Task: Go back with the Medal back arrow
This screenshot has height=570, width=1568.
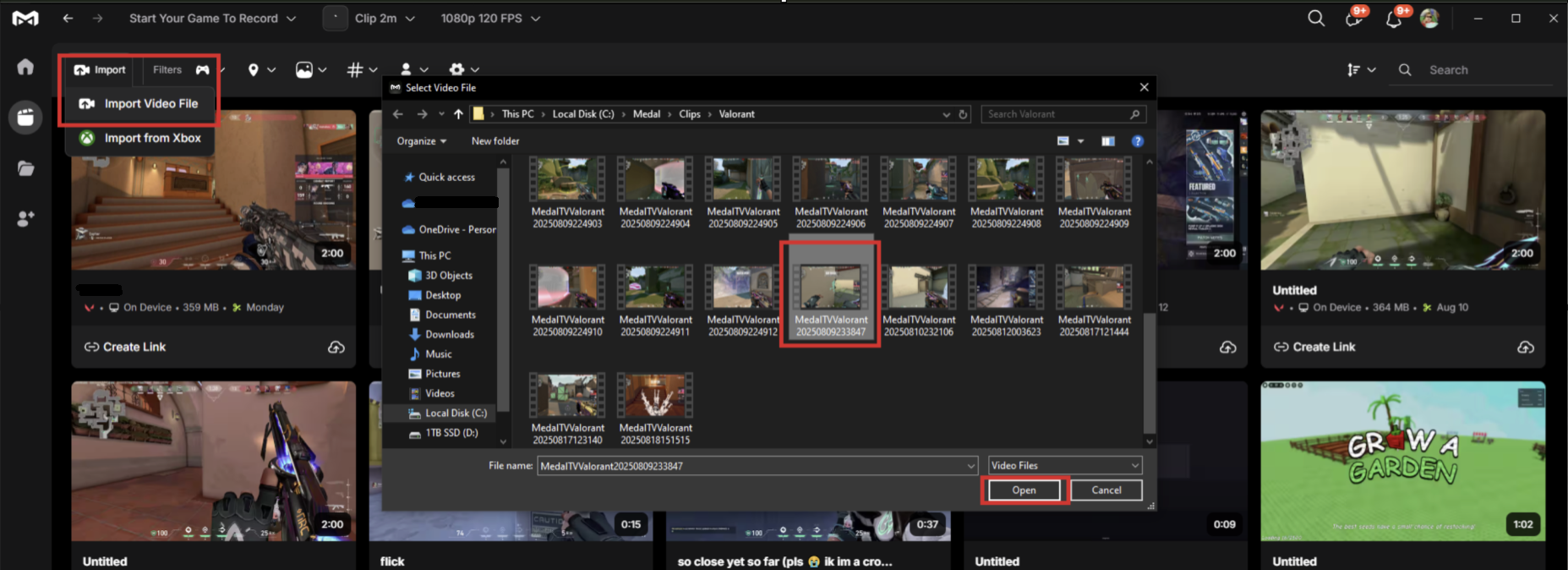Action: [x=68, y=18]
